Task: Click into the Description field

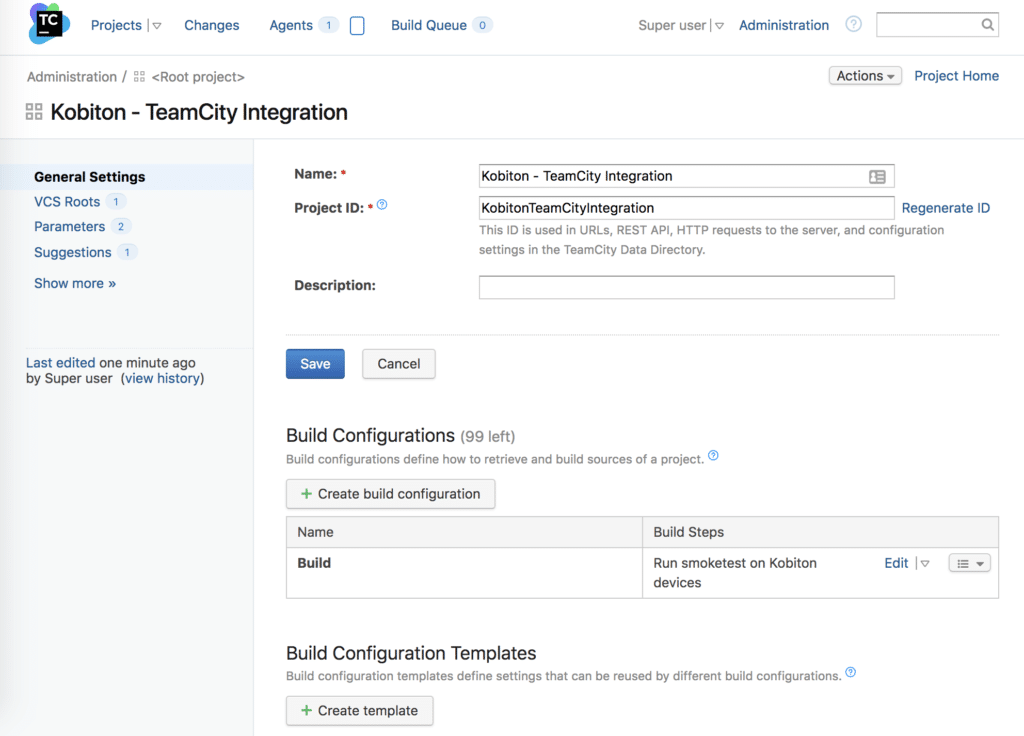Action: pos(686,287)
